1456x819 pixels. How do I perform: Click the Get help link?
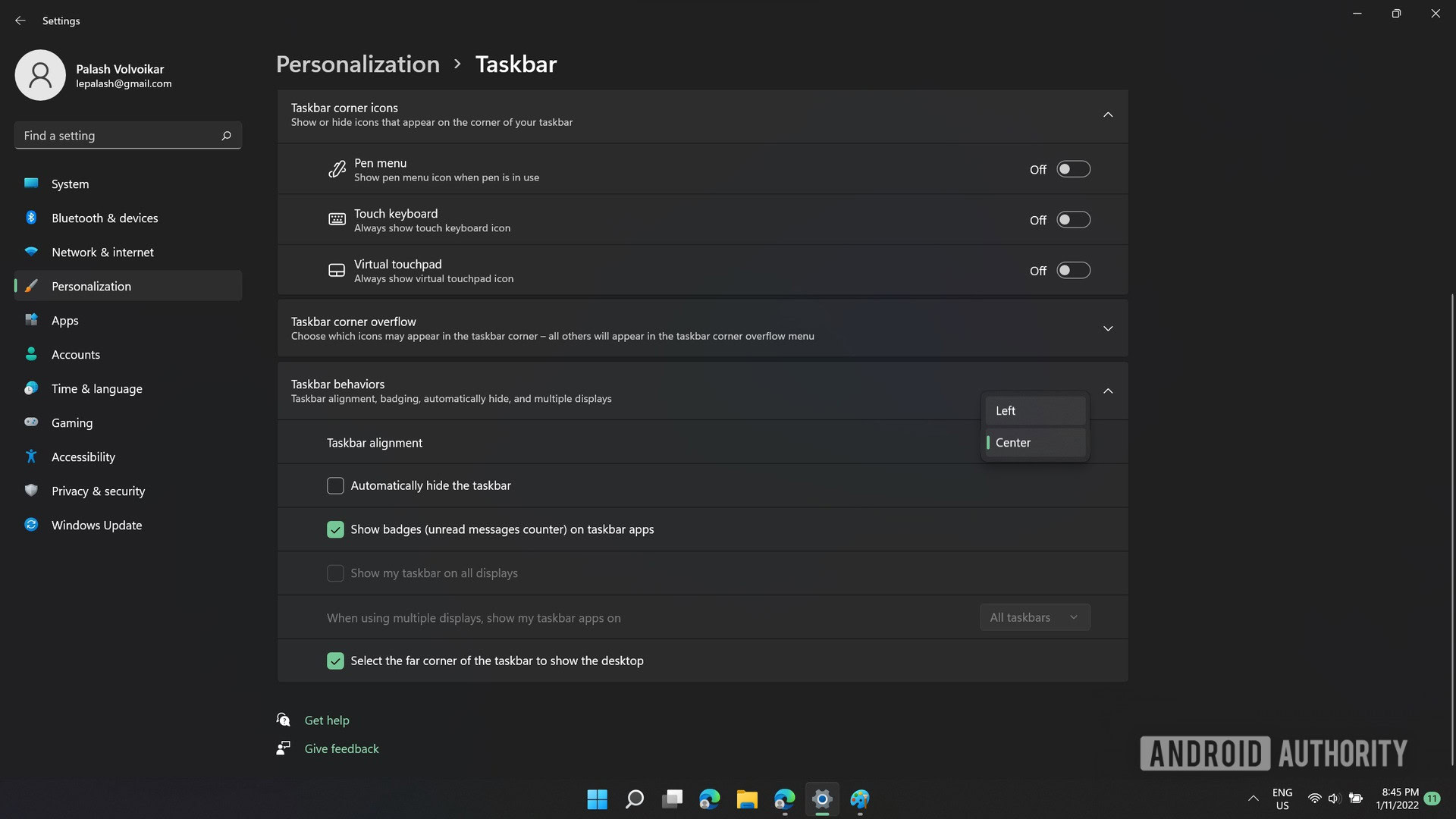[326, 719]
